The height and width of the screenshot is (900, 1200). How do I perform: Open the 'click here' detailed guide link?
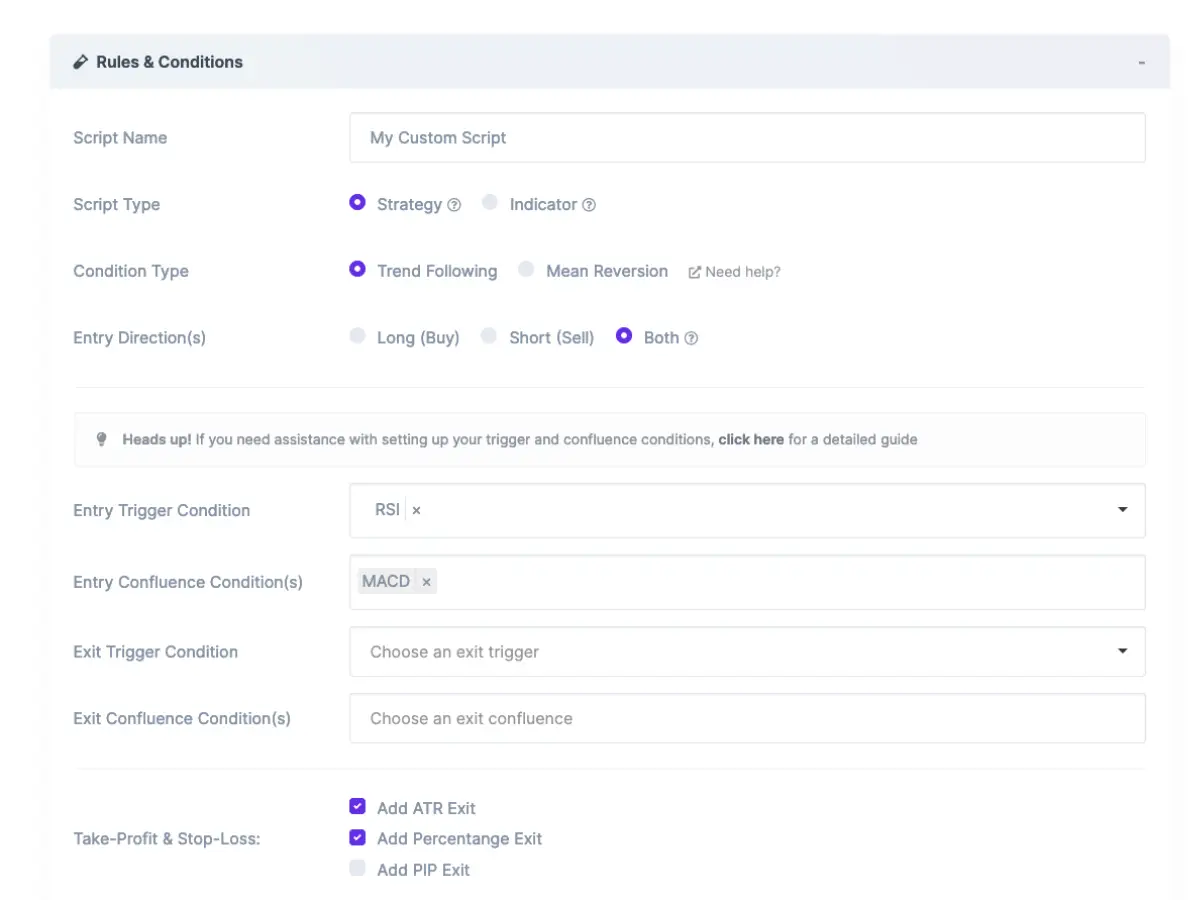750,439
